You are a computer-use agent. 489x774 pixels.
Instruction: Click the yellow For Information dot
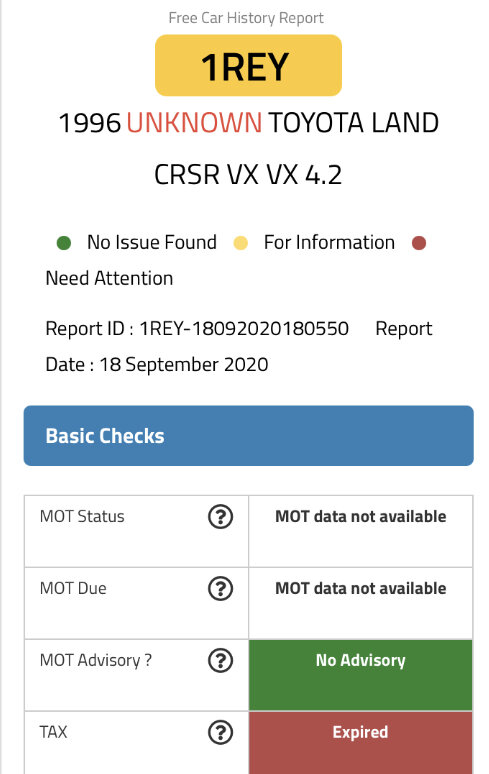point(240,243)
